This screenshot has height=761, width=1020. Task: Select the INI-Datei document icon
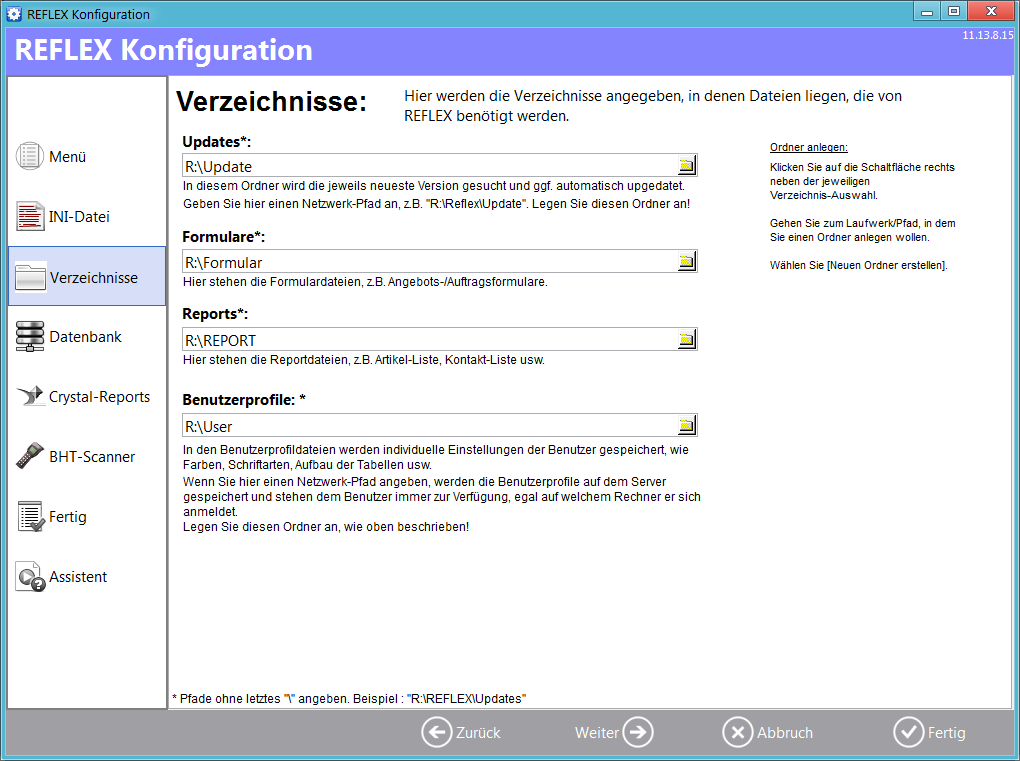(30, 217)
